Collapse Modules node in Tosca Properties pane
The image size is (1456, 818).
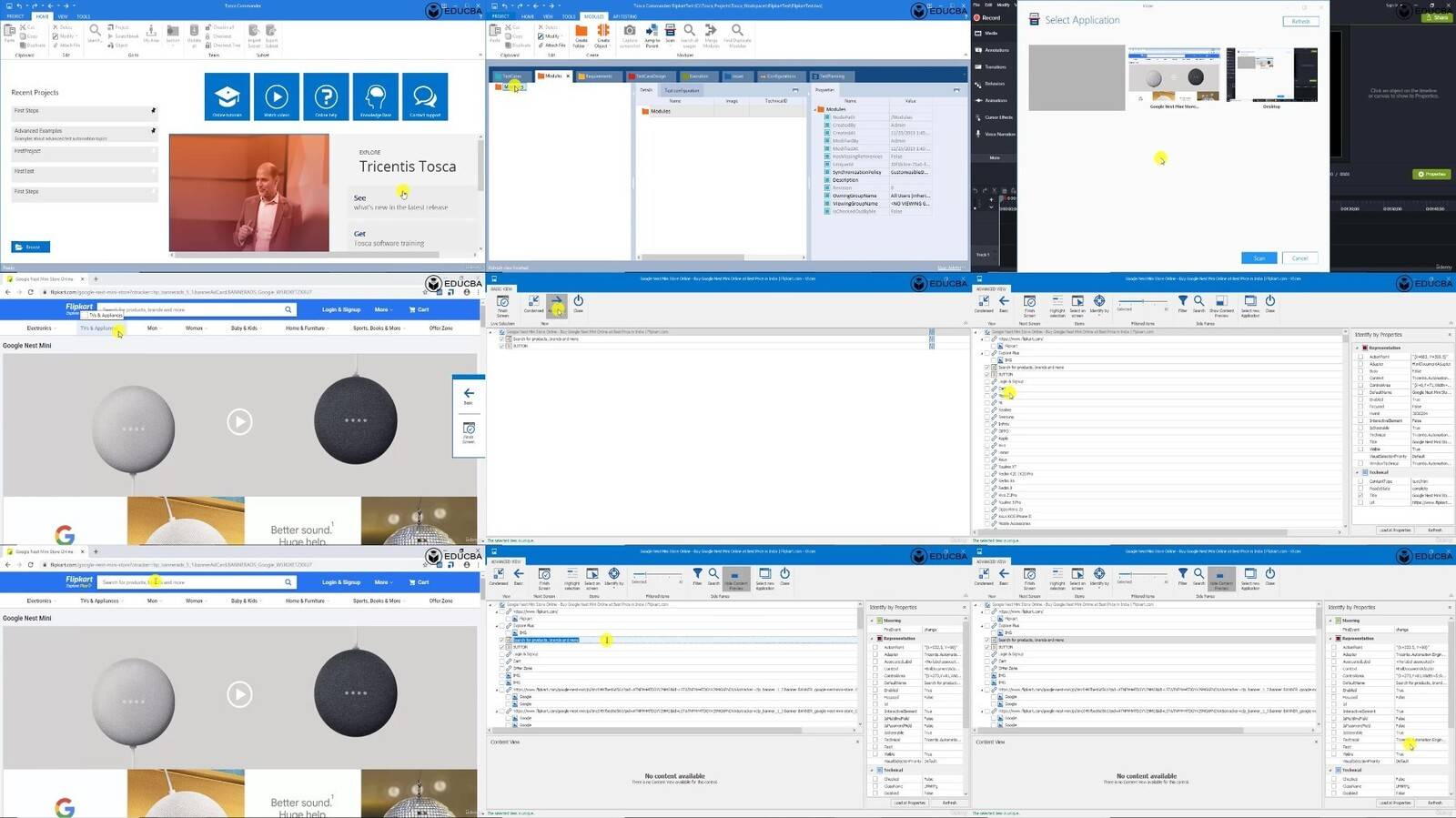[x=816, y=109]
